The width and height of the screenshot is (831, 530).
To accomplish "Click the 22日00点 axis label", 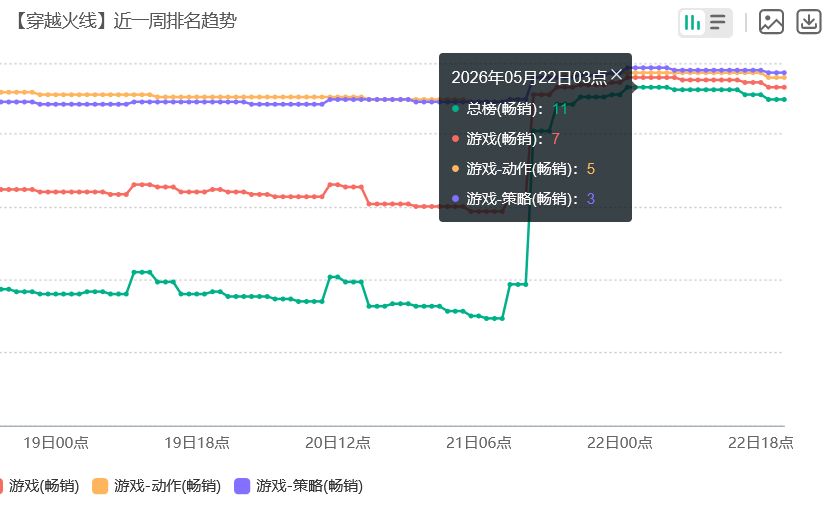I will tap(620, 443).
